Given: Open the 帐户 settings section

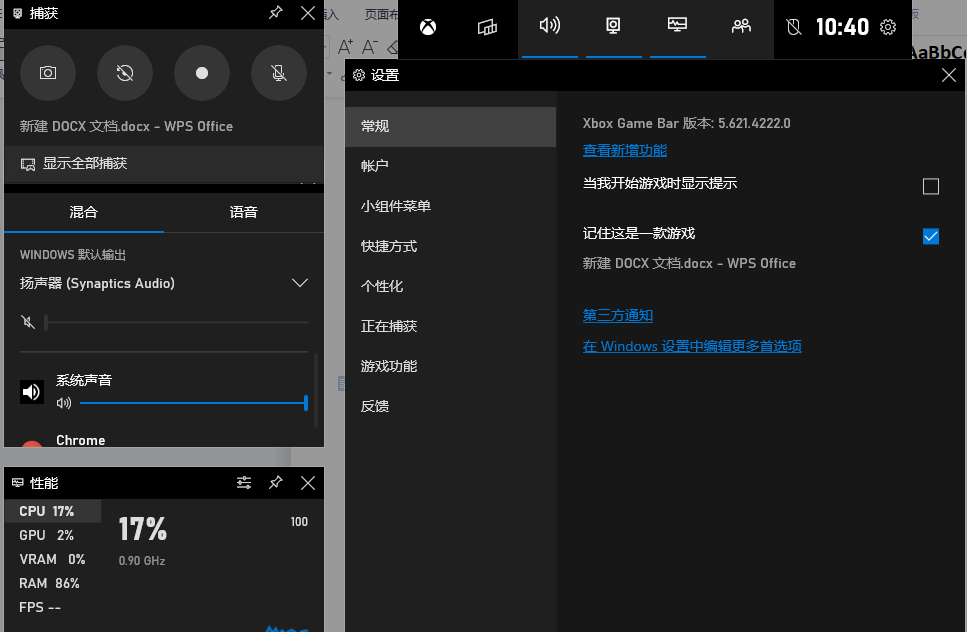Looking at the screenshot, I should [451, 166].
